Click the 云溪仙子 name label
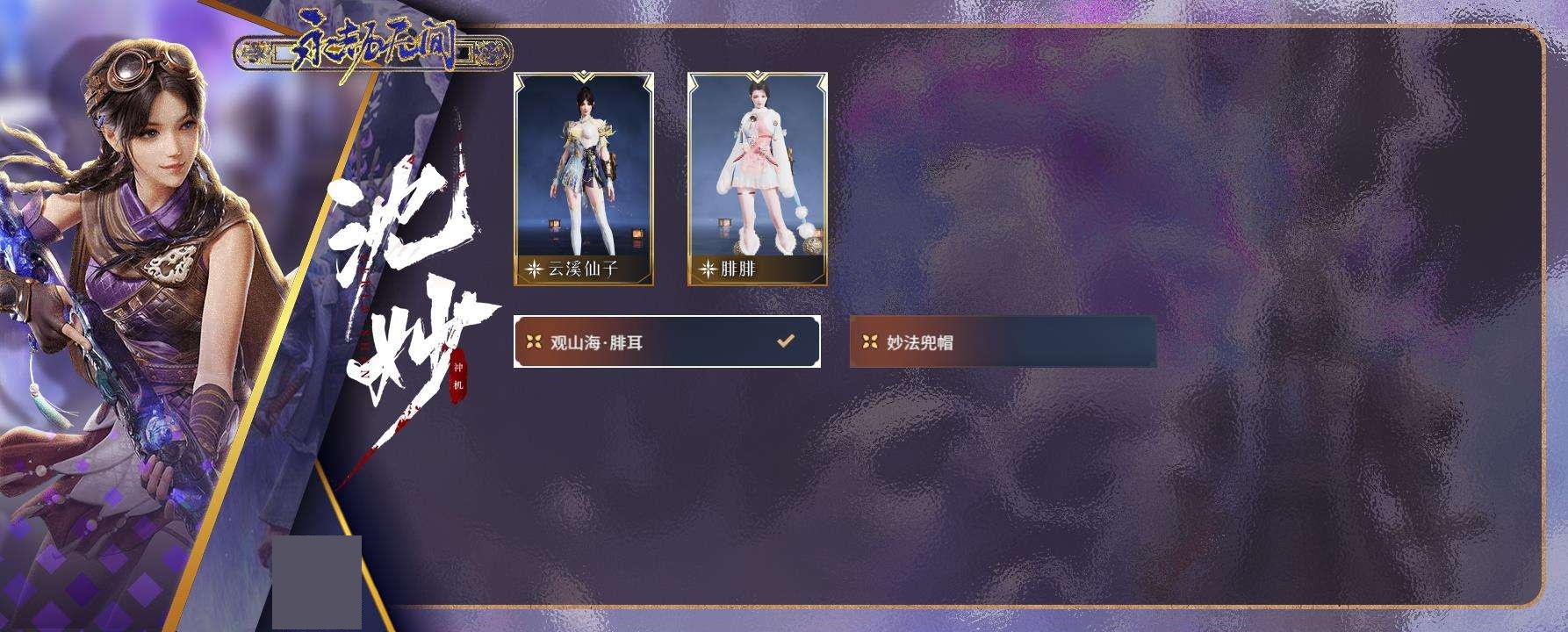Screen dimensions: 1568x632 (x=583, y=269)
